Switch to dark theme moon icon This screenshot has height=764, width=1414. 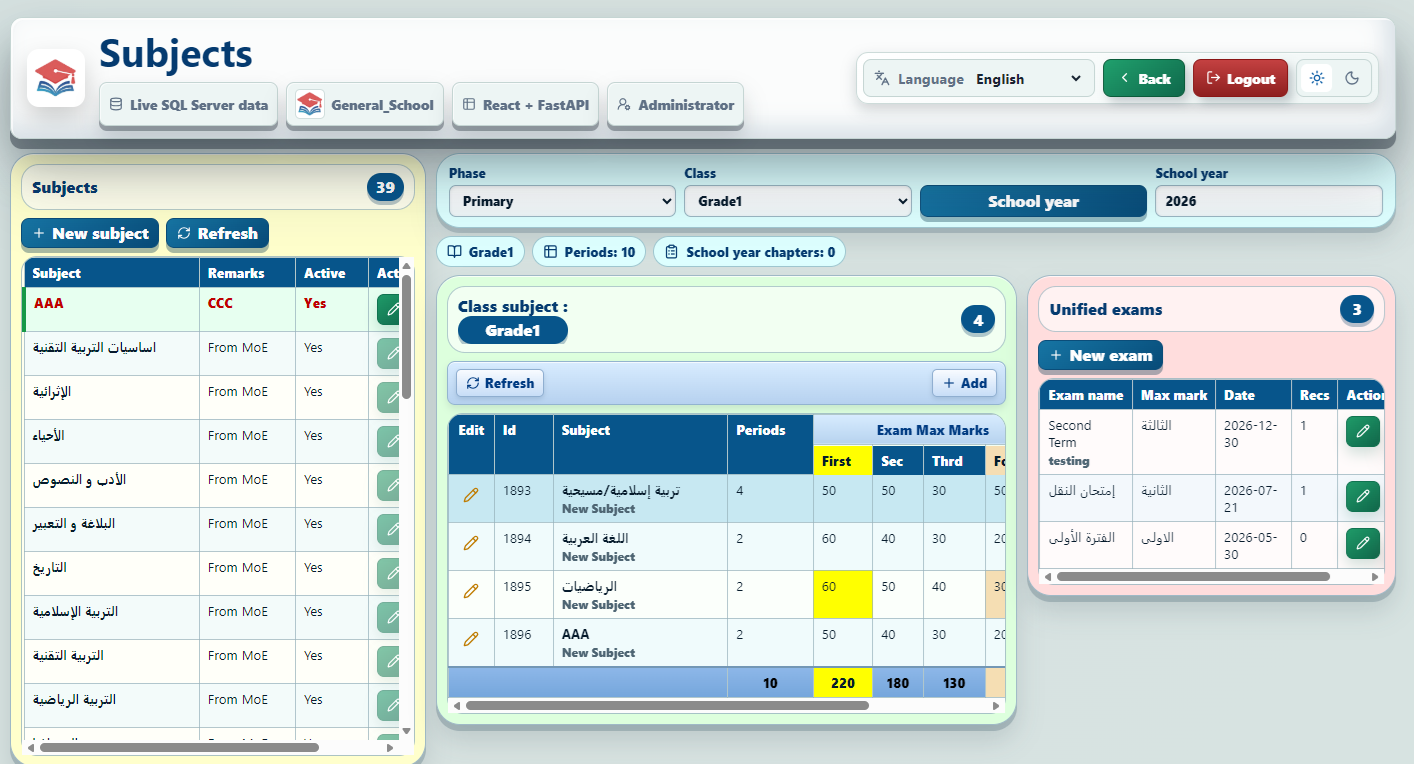tap(1353, 79)
